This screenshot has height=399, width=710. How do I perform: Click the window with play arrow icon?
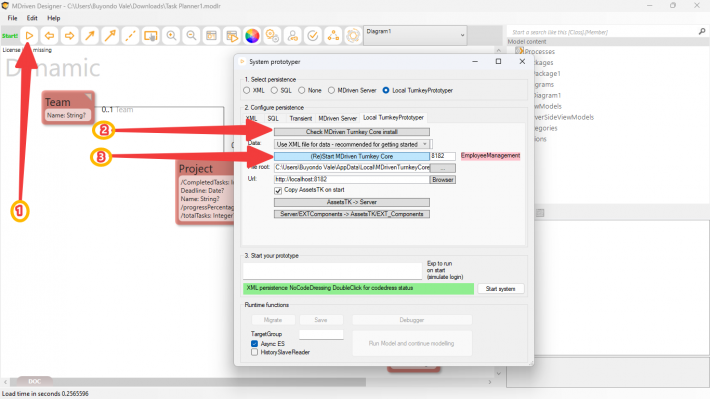232,35
